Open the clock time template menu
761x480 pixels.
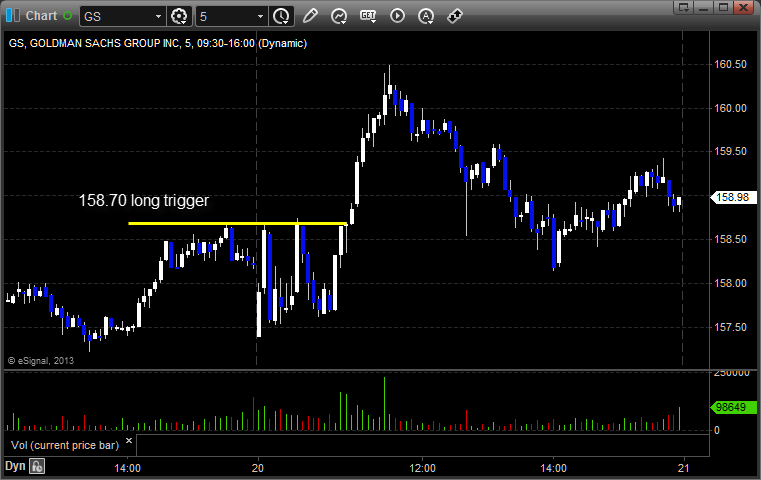(281, 17)
